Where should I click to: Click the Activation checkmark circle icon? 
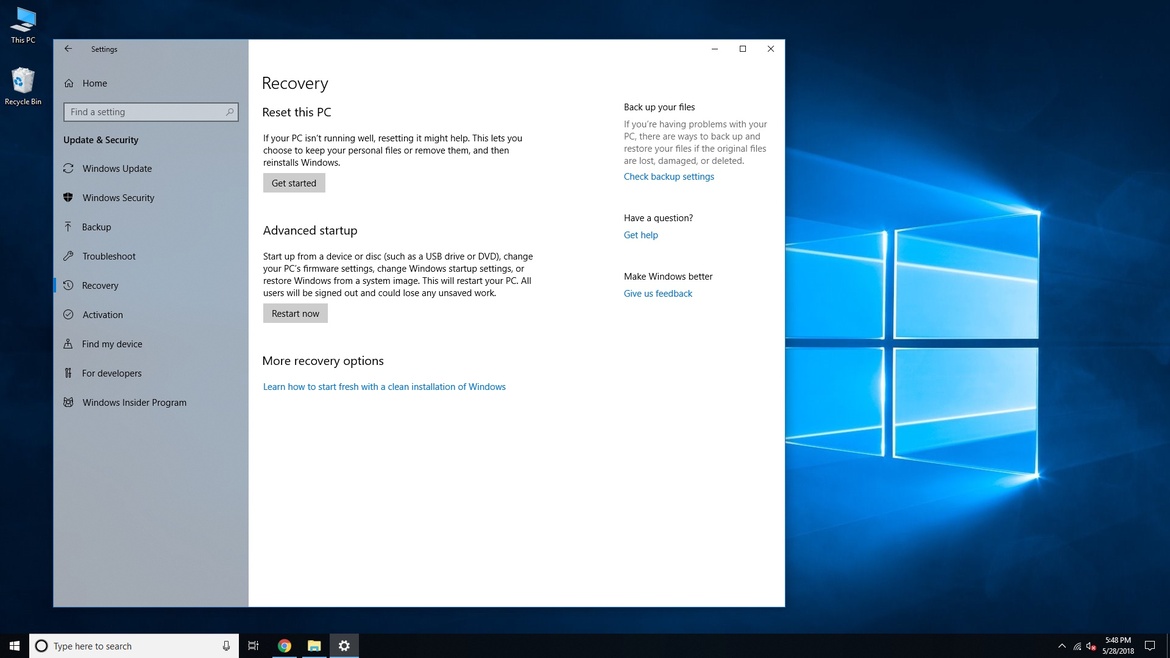click(68, 315)
